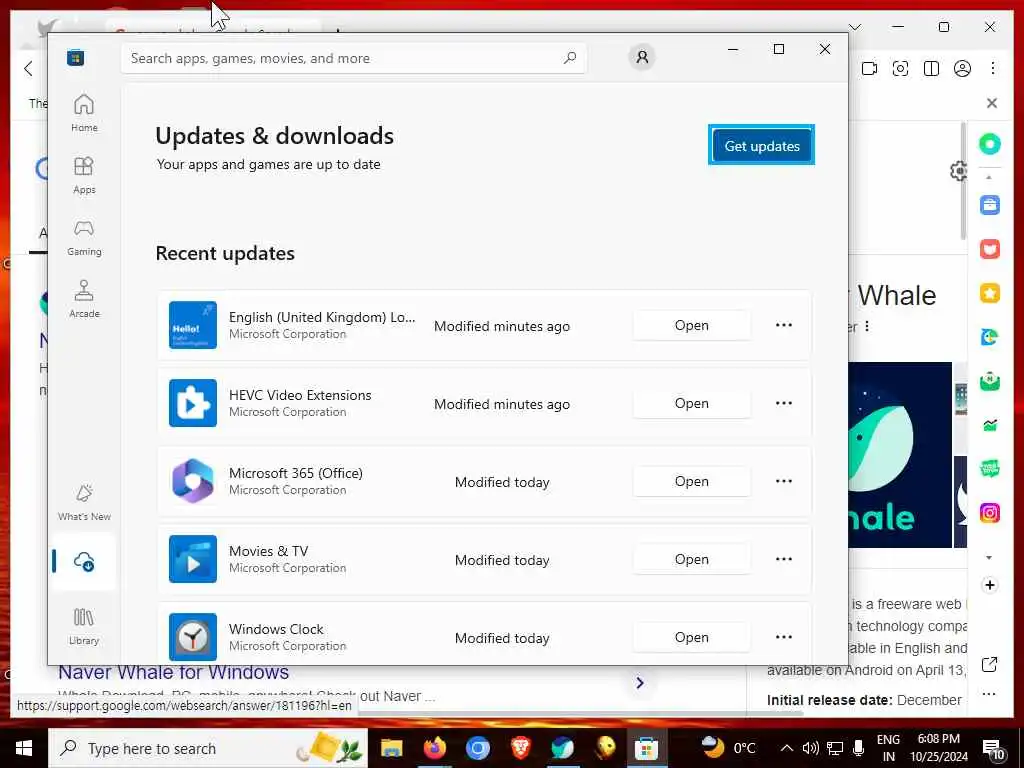Show more options for English (United Kingdom) pack
The image size is (1024, 768).
784,325
